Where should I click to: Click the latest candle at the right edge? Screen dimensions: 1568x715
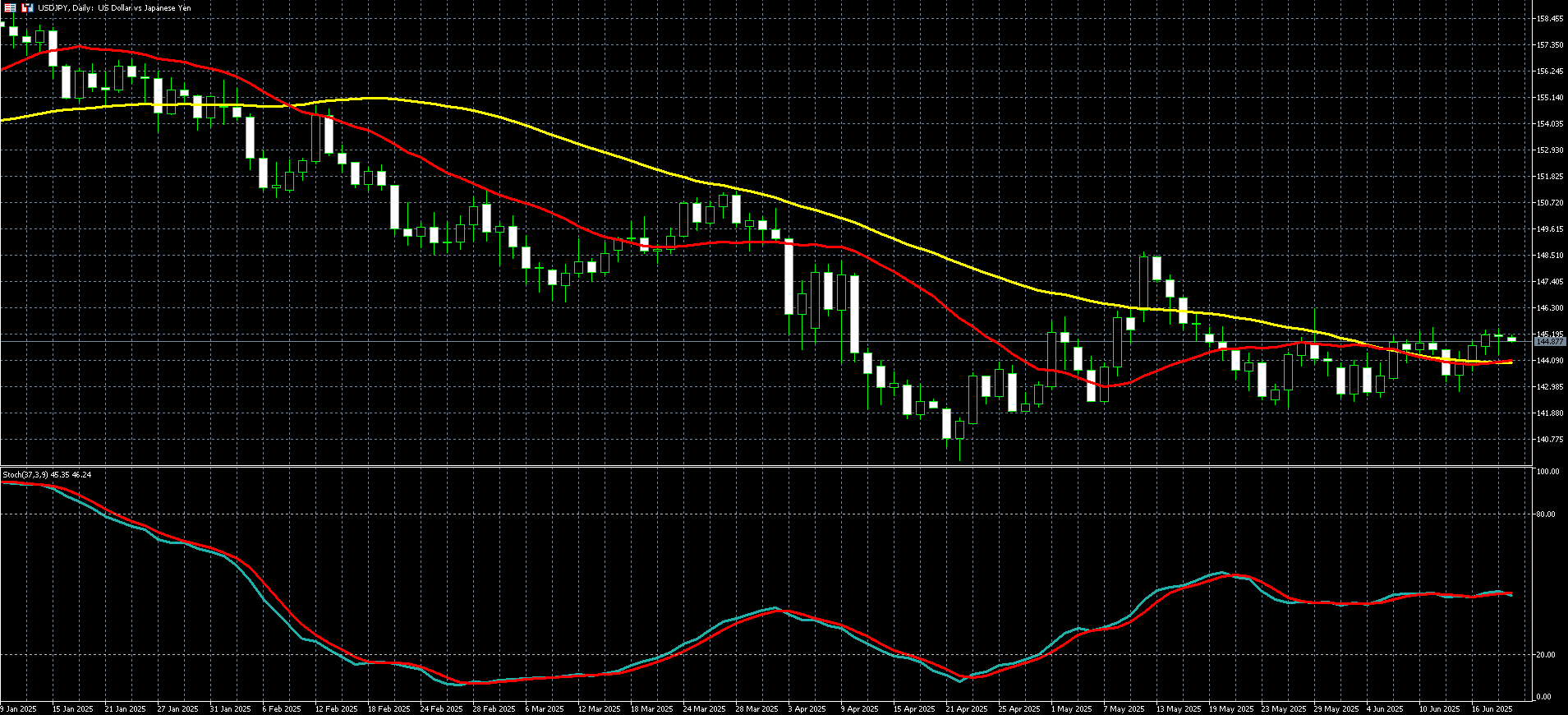pos(1511,339)
